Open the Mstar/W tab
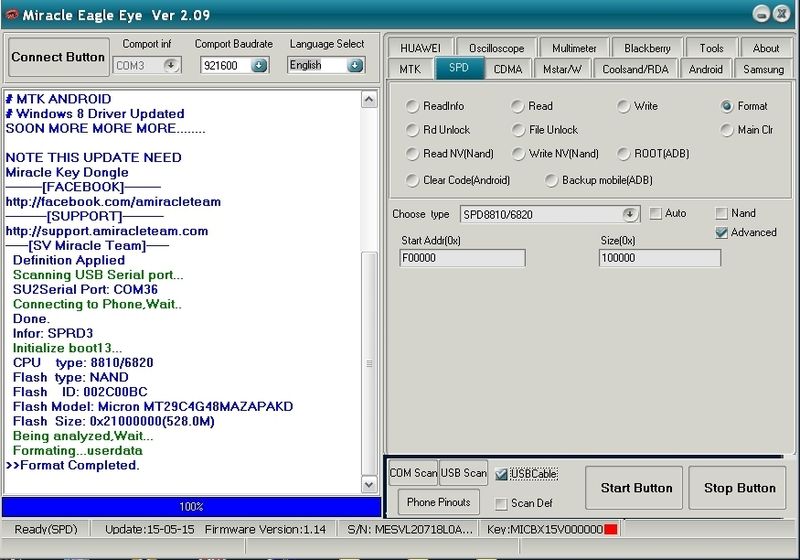Screen dimensions: 800x560 562,69
